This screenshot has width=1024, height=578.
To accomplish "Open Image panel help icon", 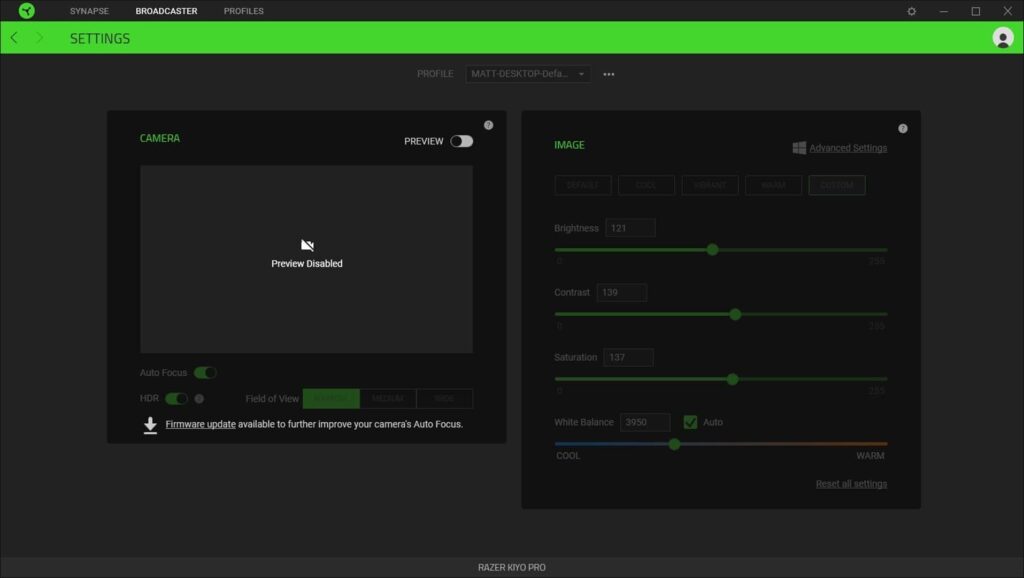I will click(x=903, y=129).
